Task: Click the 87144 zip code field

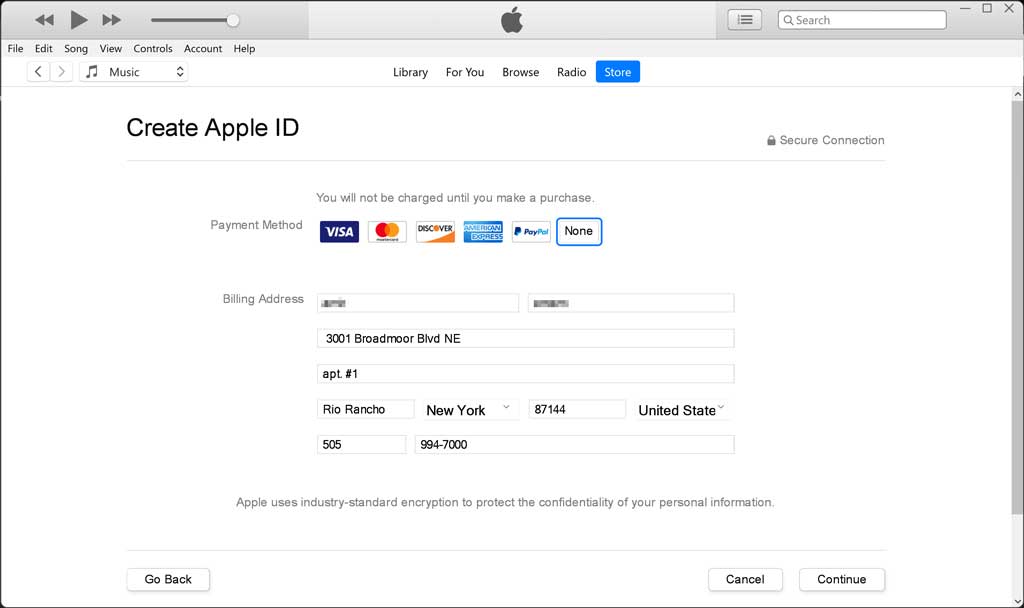Action: click(577, 409)
